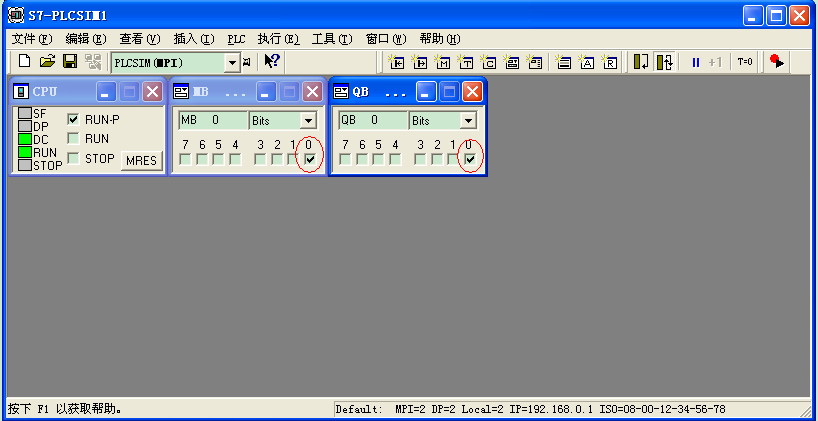The image size is (818, 421).
Task: Create a new PLC simulation file
Action: [24, 62]
